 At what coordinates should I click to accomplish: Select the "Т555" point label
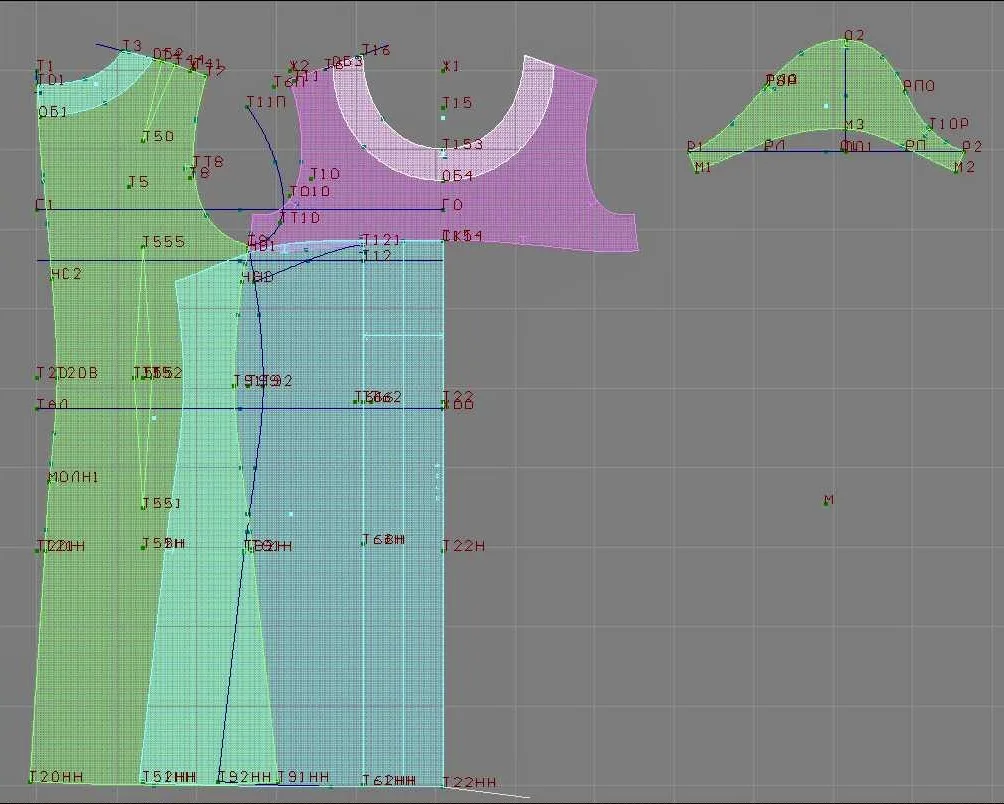(x=163, y=241)
